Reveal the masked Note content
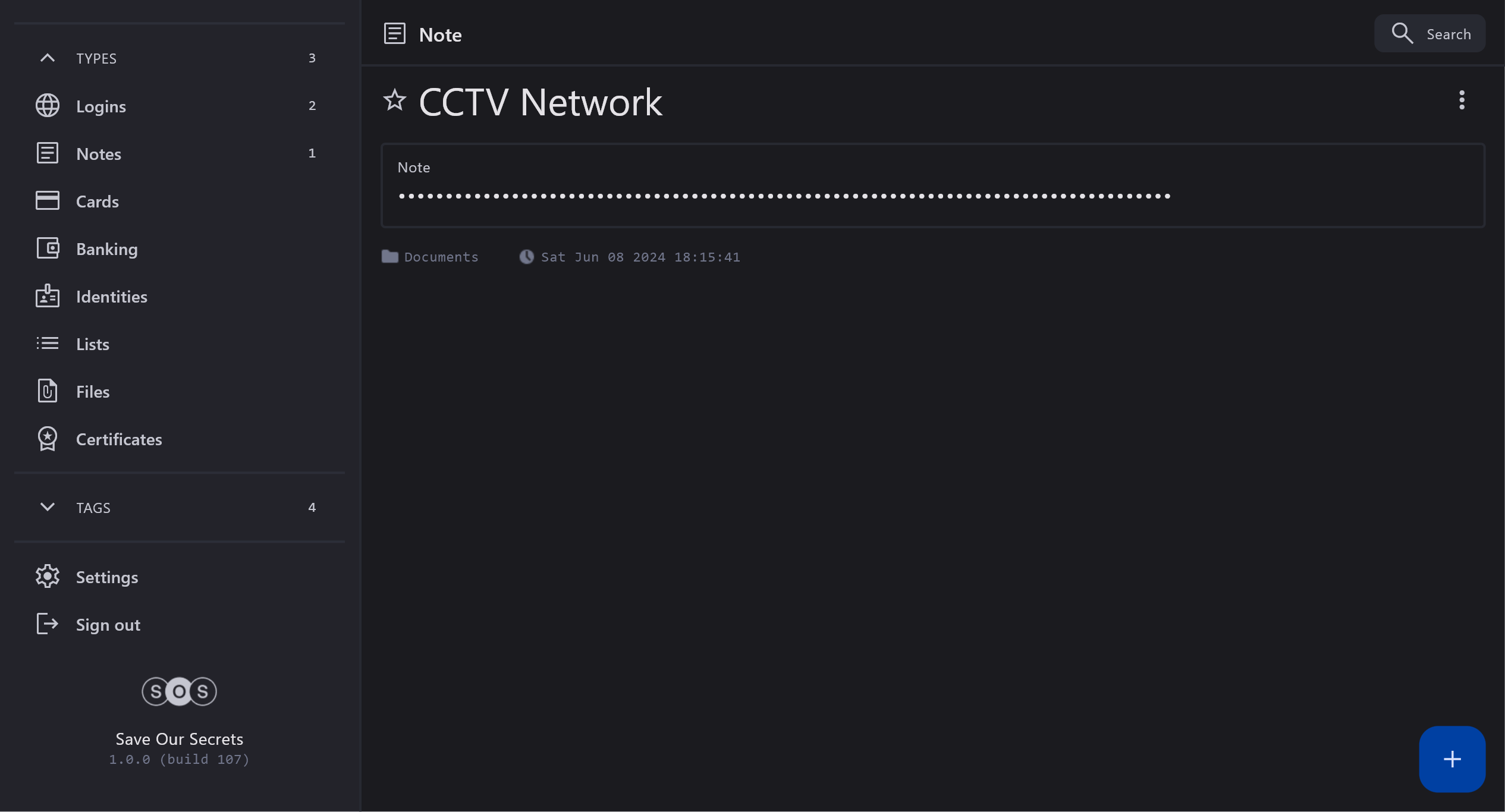The height and width of the screenshot is (812, 1505). pos(784,196)
